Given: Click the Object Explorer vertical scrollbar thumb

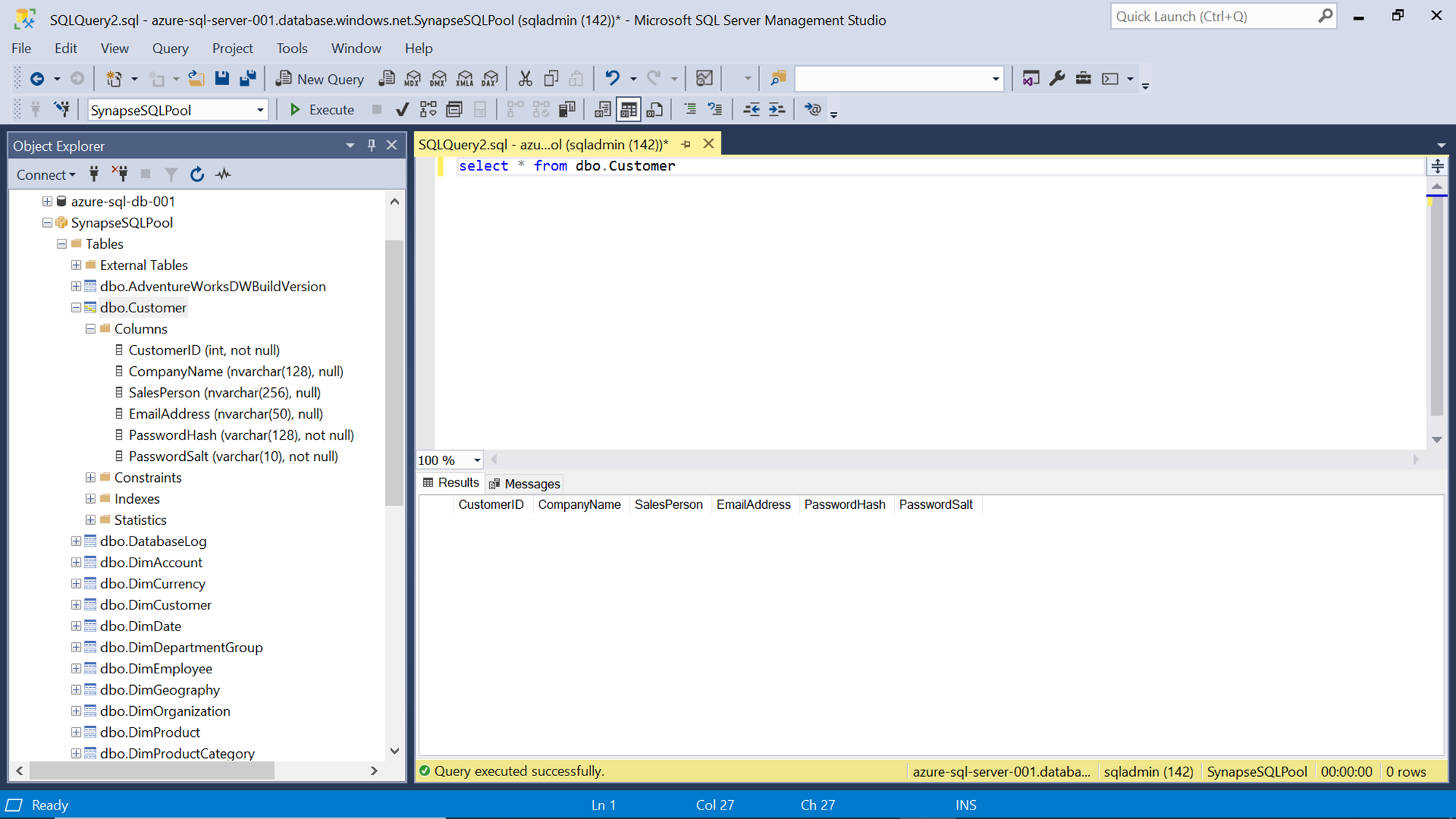Looking at the screenshot, I should pos(394,371).
